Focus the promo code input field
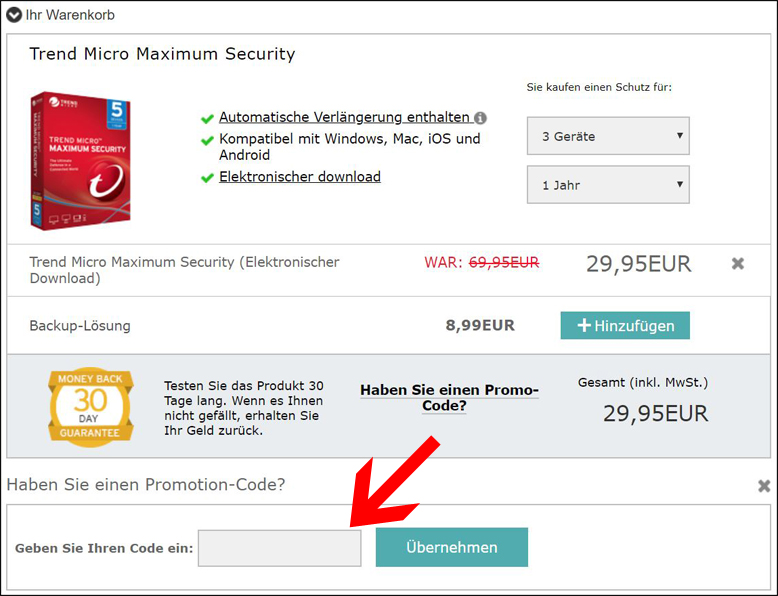This screenshot has height=596, width=778. 279,548
